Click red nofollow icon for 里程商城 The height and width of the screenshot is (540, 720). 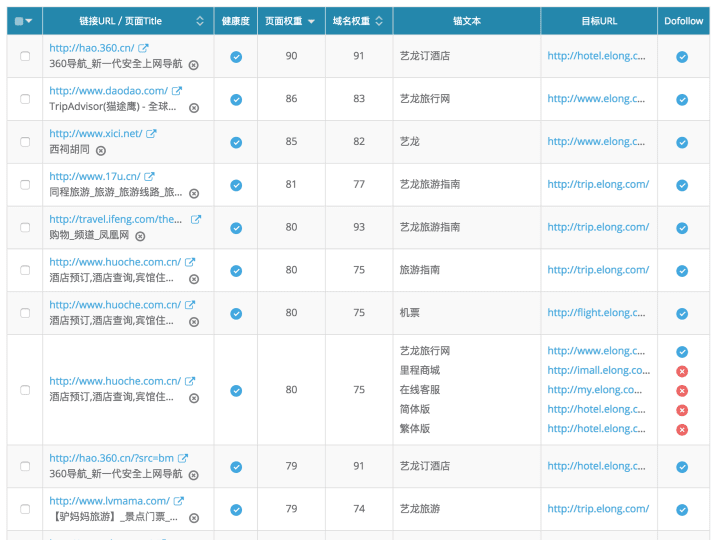coord(682,371)
